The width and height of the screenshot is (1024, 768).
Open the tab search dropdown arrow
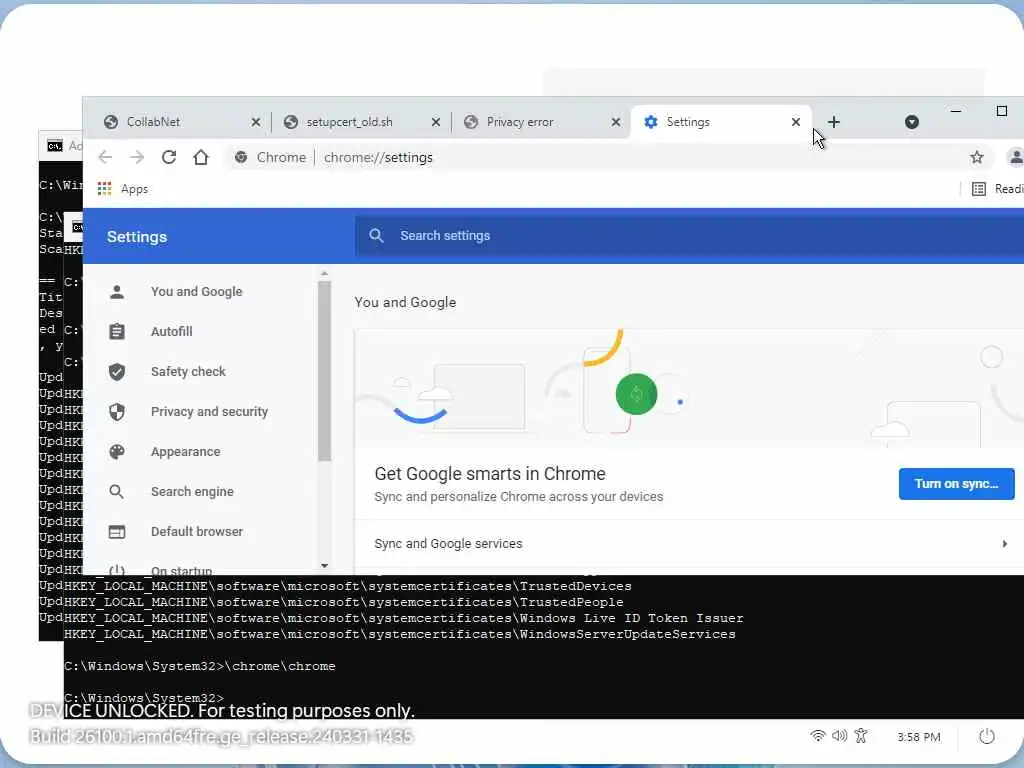912,122
